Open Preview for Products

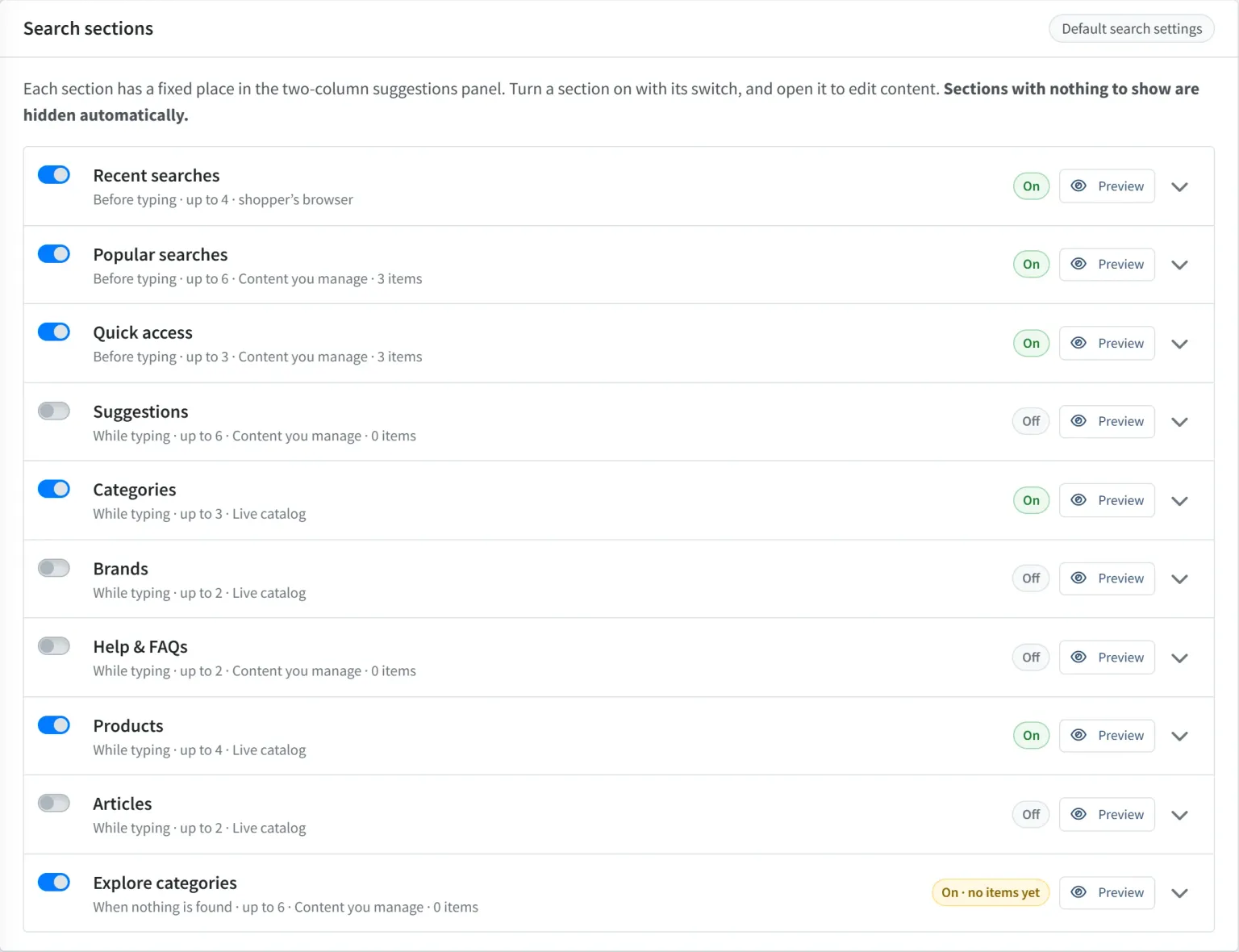1107,736
